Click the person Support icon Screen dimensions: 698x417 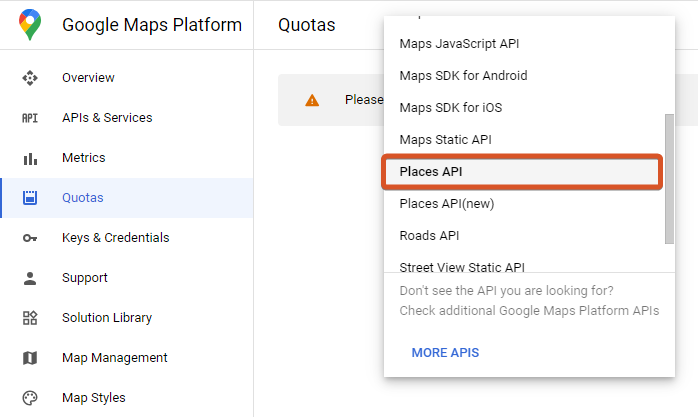pos(30,278)
